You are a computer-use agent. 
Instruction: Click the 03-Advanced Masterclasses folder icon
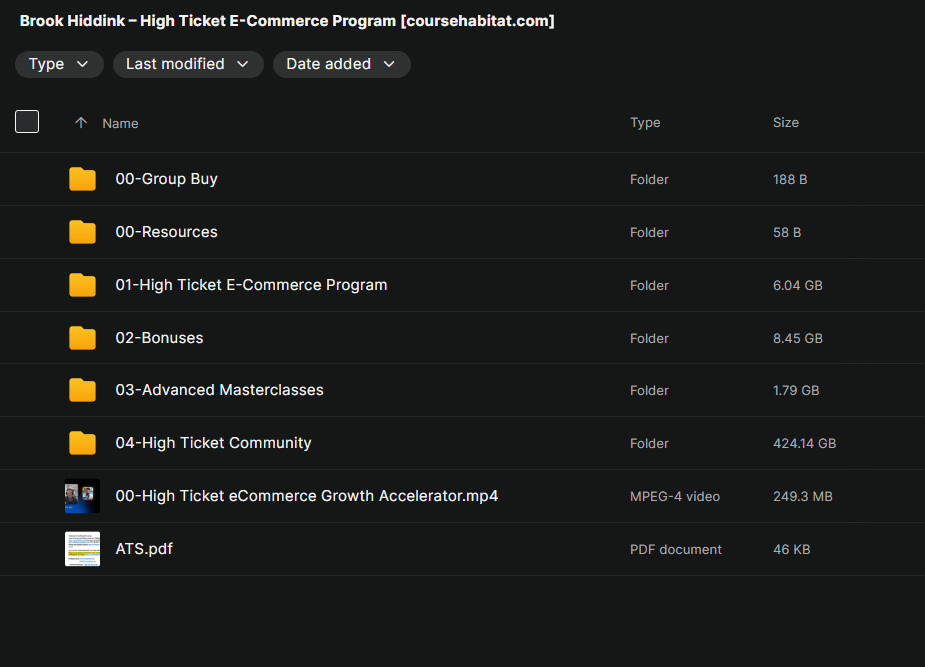tap(82, 390)
